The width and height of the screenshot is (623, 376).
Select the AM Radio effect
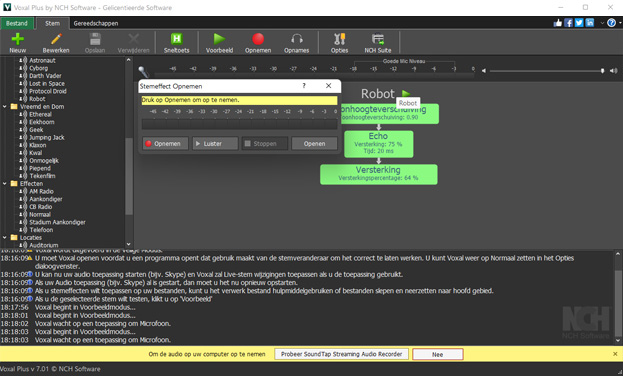(x=41, y=192)
